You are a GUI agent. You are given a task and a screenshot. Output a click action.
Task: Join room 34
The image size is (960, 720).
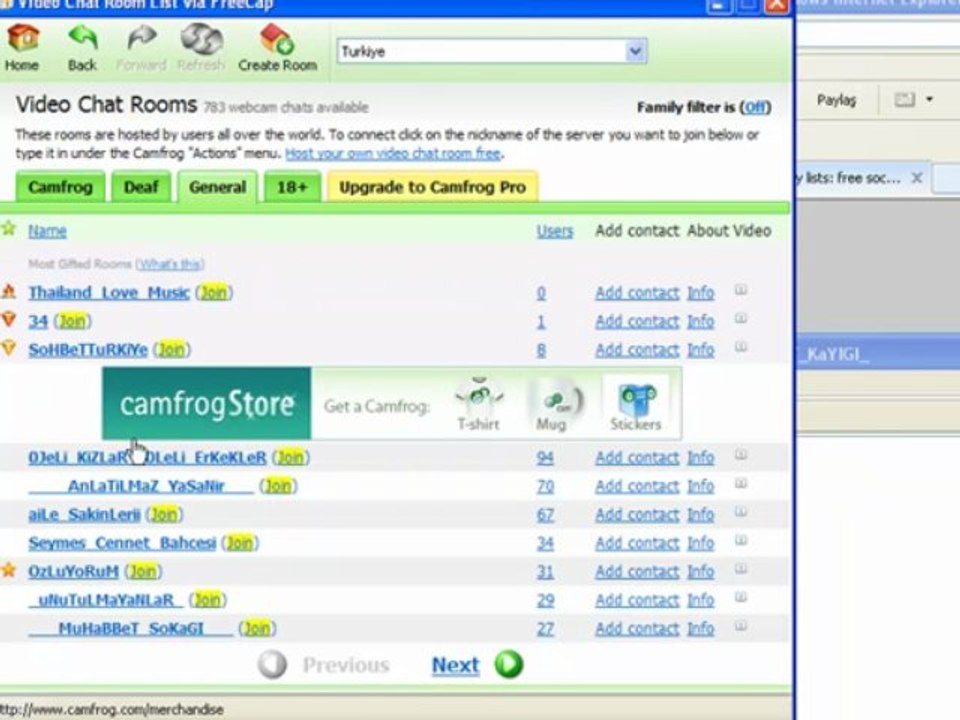[x=72, y=321]
